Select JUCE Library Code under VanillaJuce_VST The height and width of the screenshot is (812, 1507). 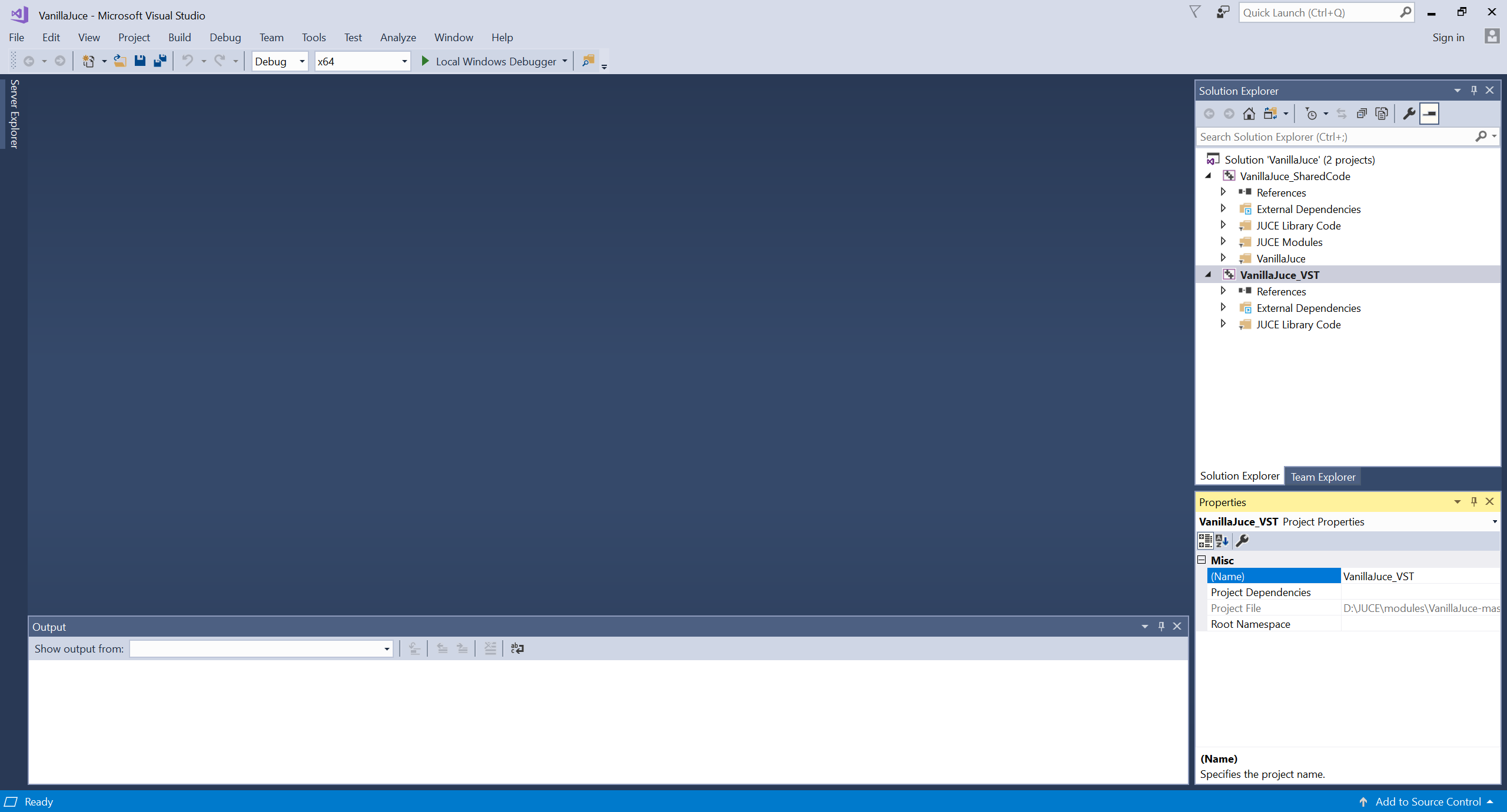[1299, 324]
